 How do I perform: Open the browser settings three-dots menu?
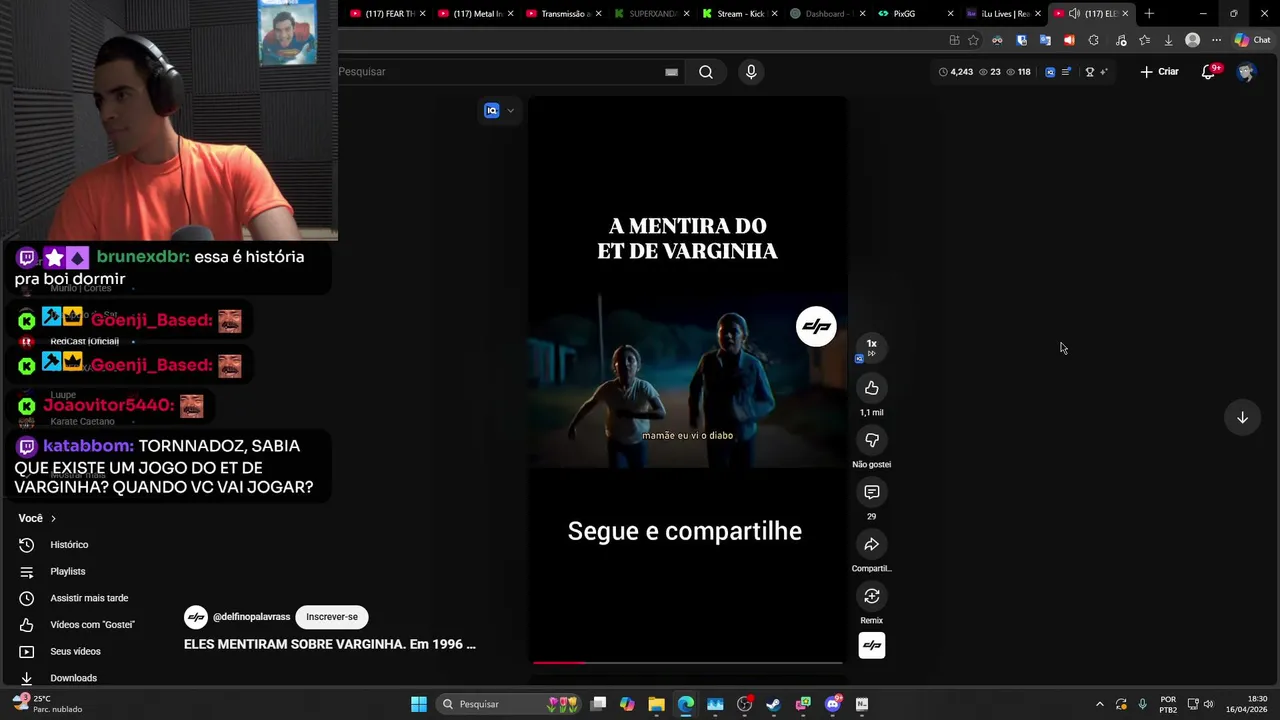tap(1216, 40)
